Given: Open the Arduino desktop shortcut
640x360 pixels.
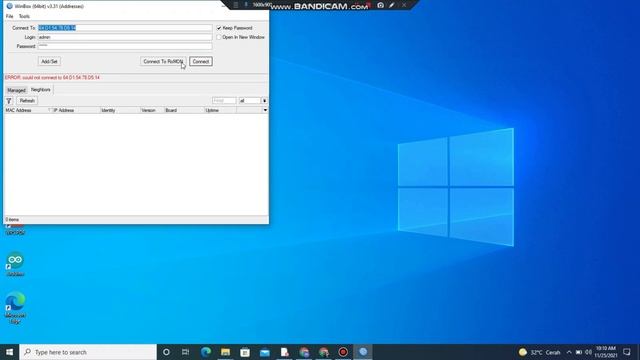Looking at the screenshot, I should [x=15, y=264].
